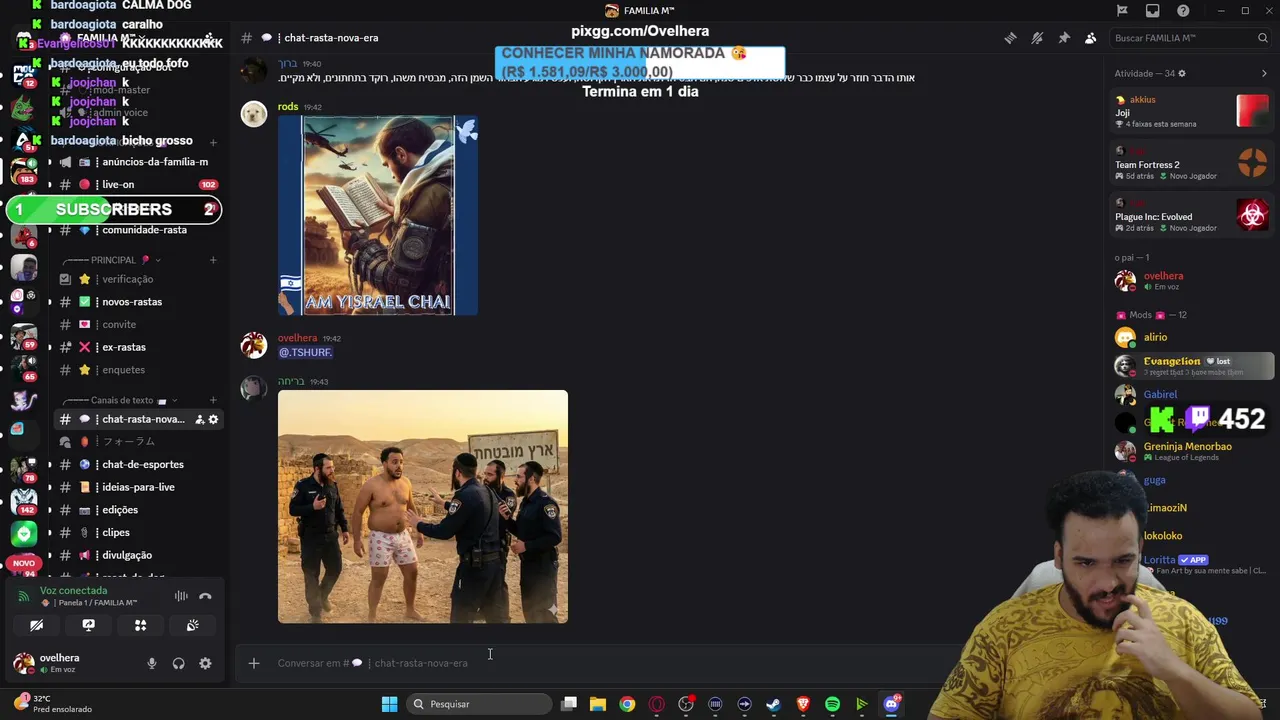Open Plague Inc: Evolved activity card

1192,216
